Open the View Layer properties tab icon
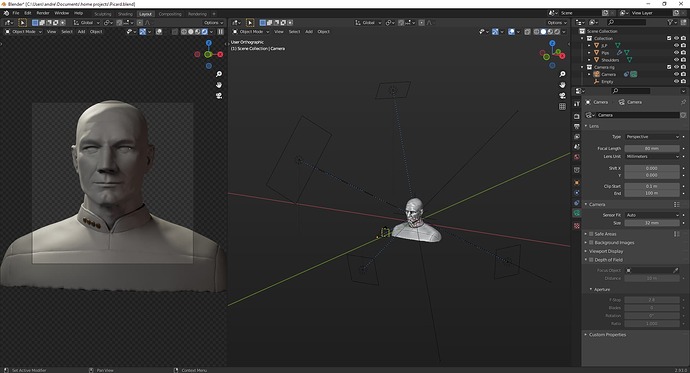The image size is (690, 373). pyautogui.click(x=577, y=136)
